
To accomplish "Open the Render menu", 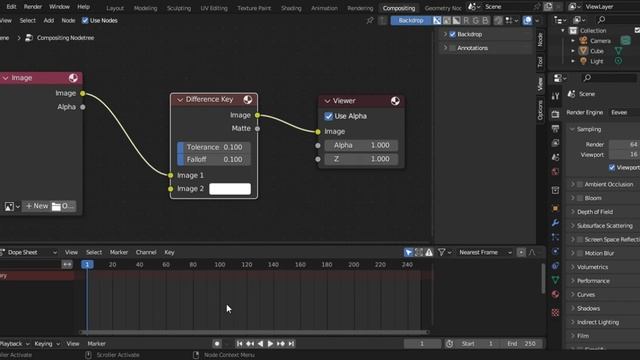I will pos(33,7).
